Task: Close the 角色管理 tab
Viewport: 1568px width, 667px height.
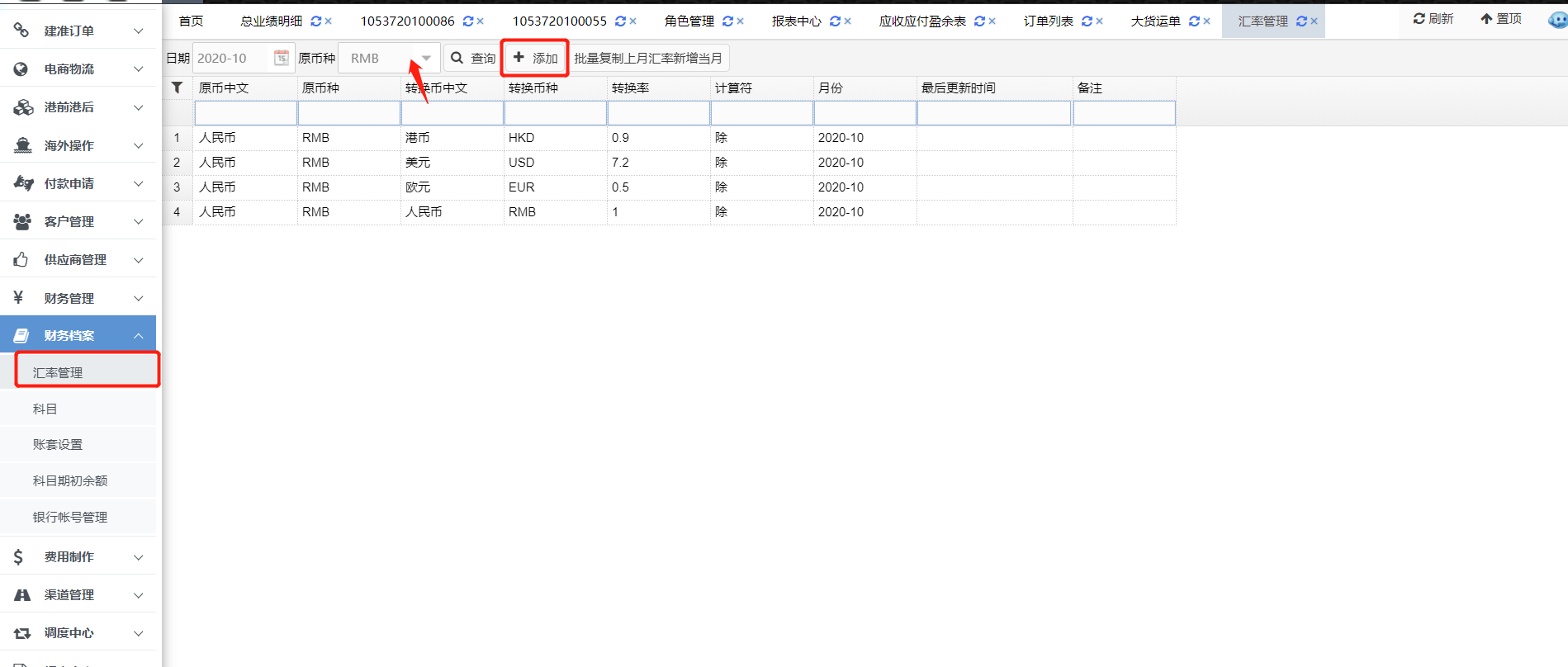Action: pyautogui.click(x=740, y=21)
